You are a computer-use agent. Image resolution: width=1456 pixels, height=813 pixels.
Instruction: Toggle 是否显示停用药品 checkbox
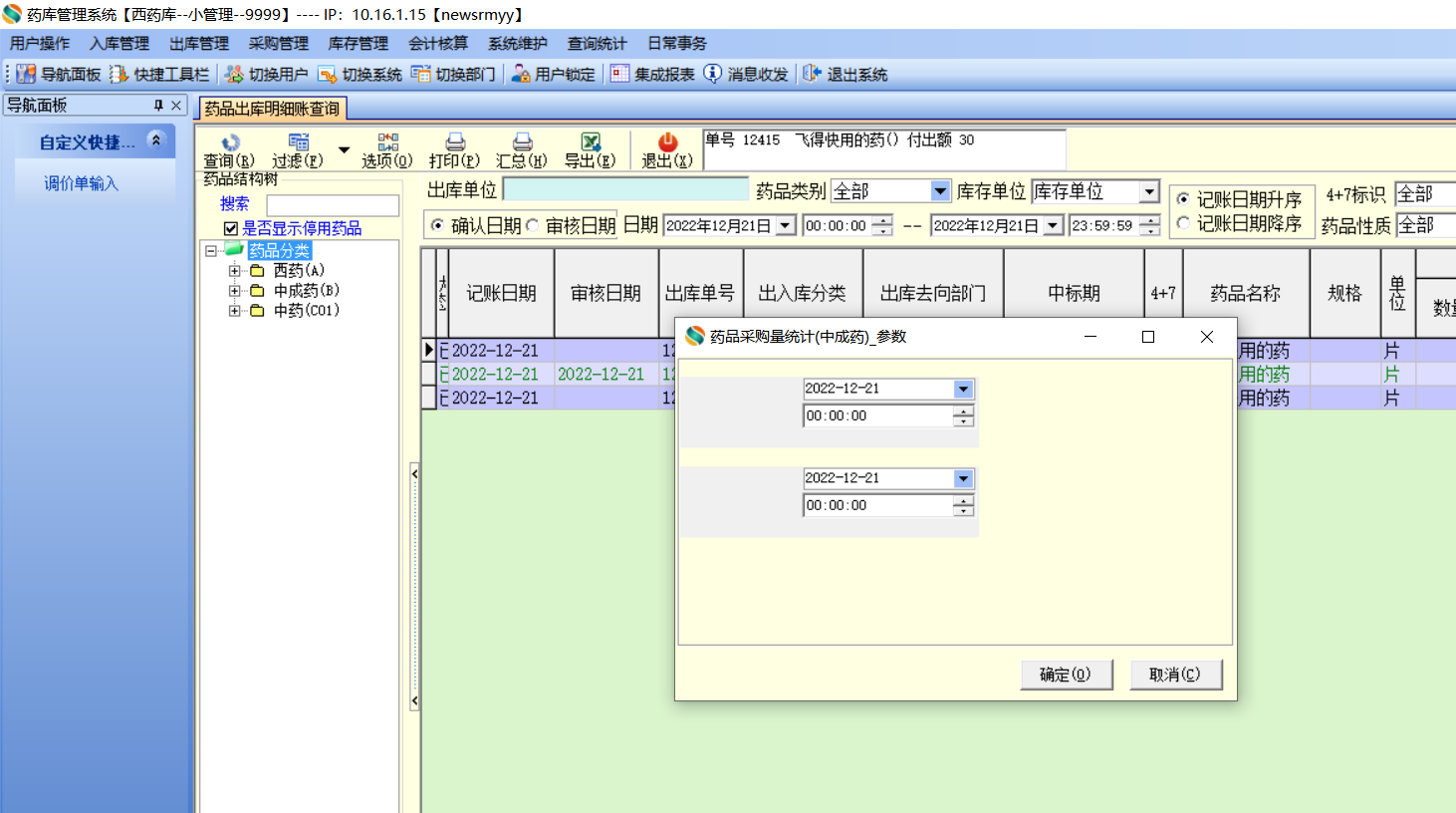pos(231,228)
